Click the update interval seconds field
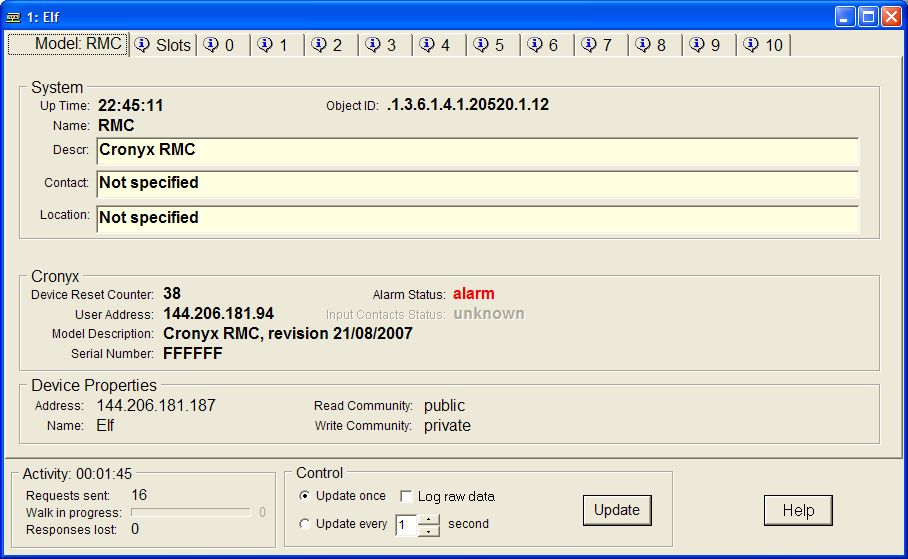 pyautogui.click(x=407, y=525)
